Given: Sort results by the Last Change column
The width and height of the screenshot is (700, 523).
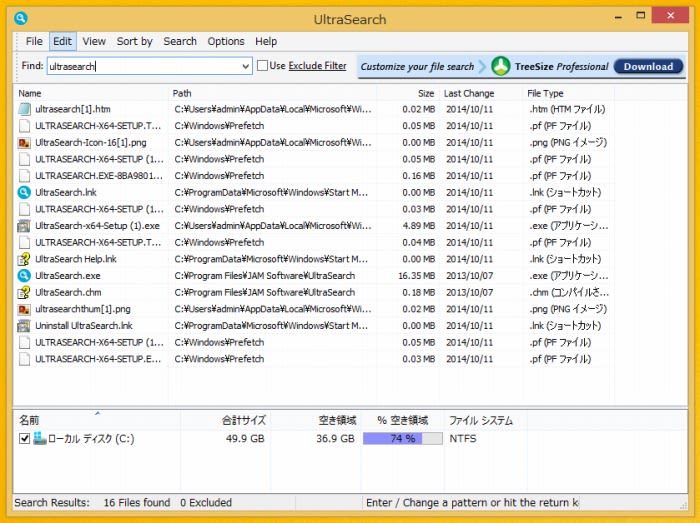Looking at the screenshot, I should [x=468, y=93].
